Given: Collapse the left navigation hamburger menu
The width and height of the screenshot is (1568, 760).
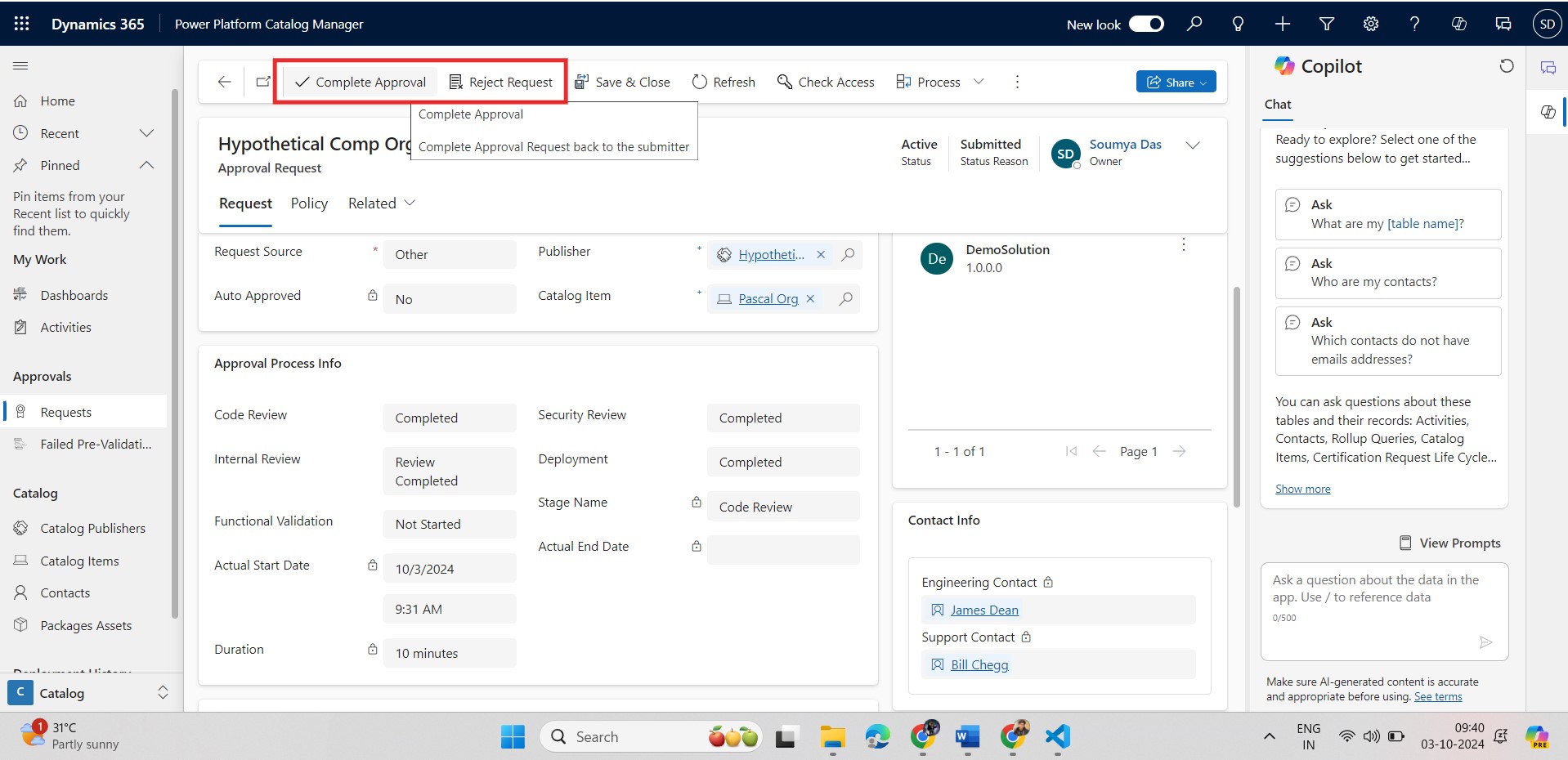Looking at the screenshot, I should point(20,66).
